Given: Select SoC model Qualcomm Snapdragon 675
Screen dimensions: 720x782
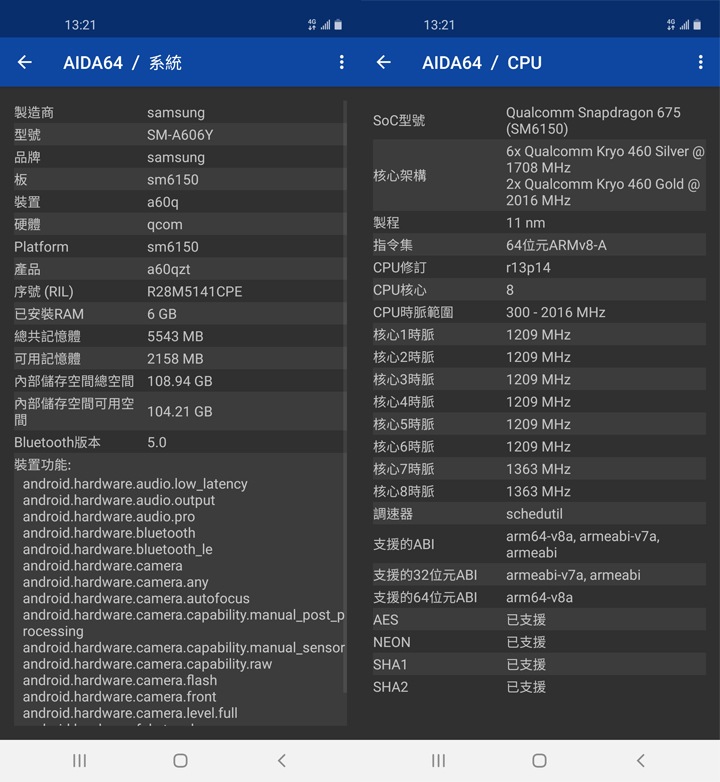Looking at the screenshot, I should click(593, 121).
